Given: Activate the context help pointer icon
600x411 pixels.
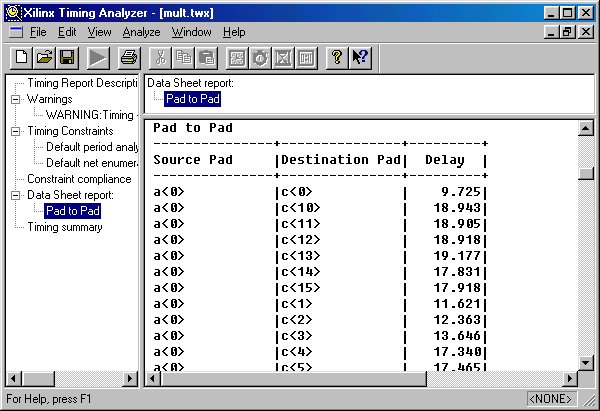Looking at the screenshot, I should point(360,58).
